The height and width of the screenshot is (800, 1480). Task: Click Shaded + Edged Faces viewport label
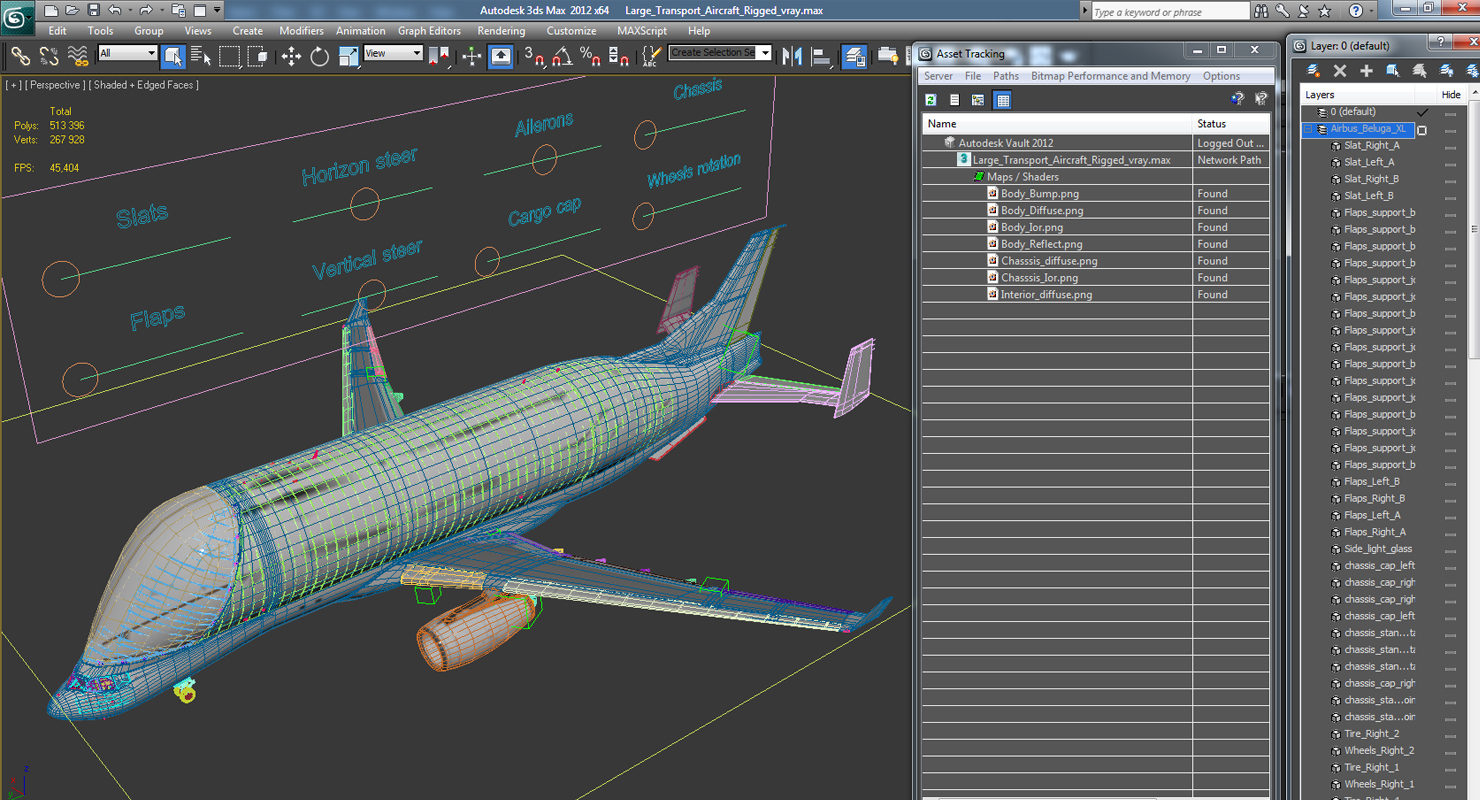144,85
